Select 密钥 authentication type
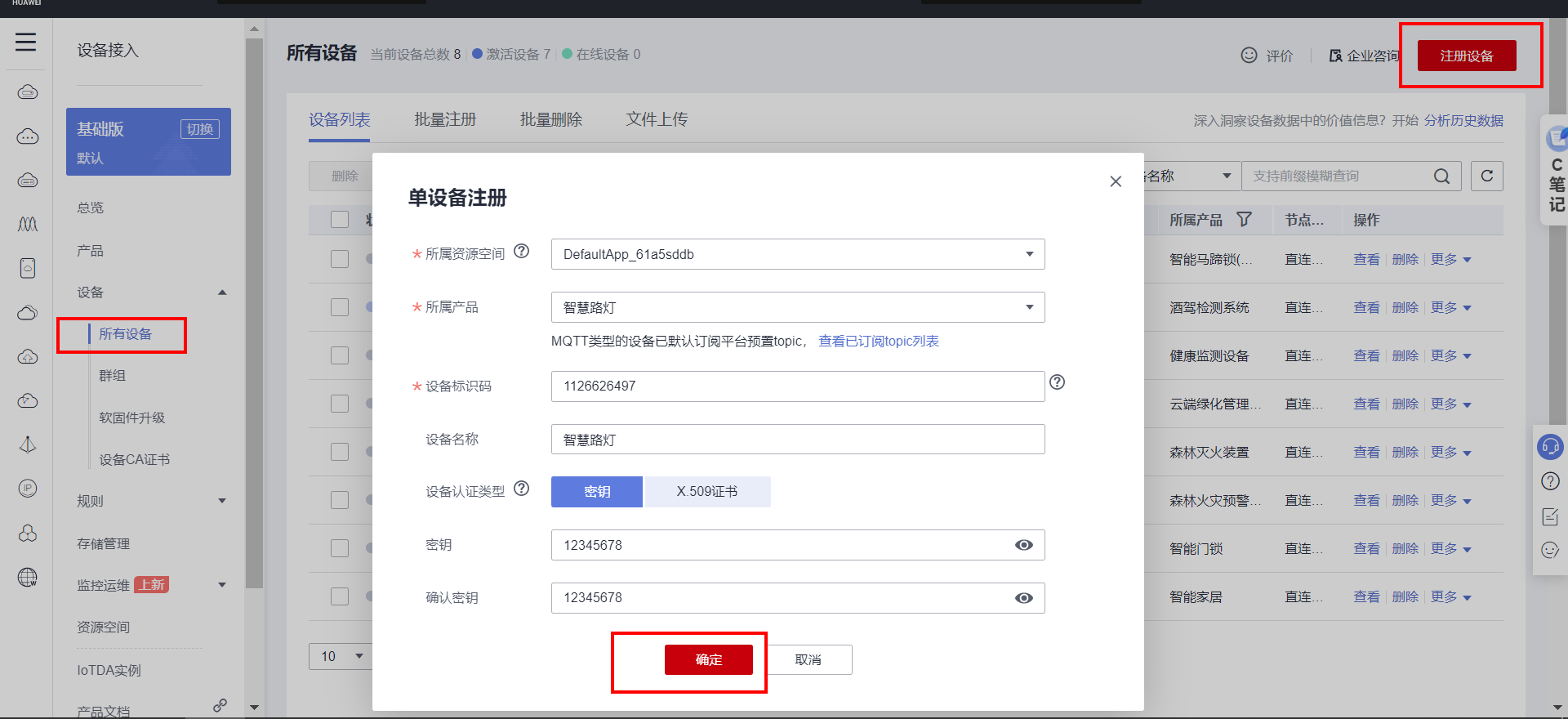Image resolution: width=1568 pixels, height=719 pixels. (x=597, y=492)
